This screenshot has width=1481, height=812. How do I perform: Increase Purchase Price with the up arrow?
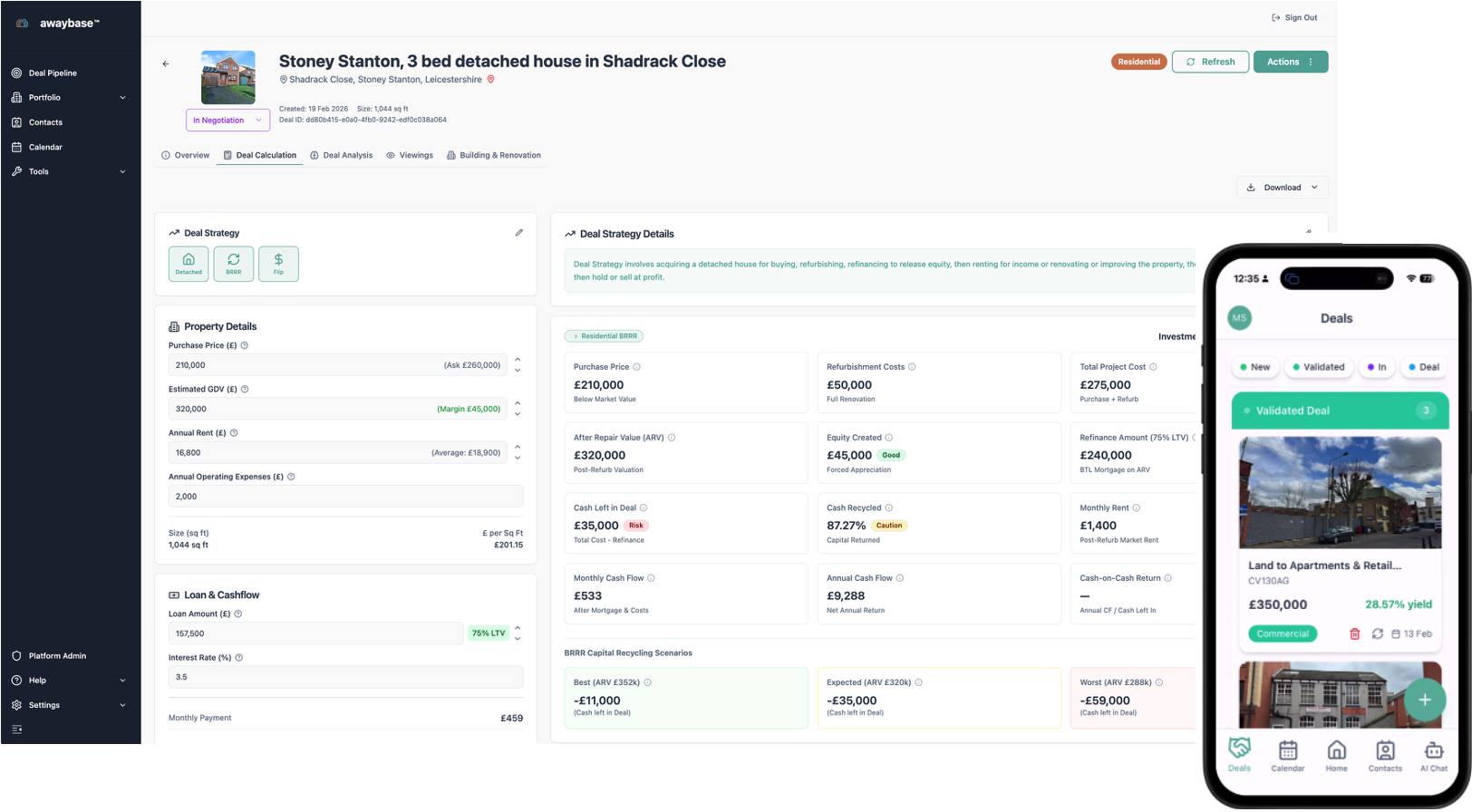[518, 360]
